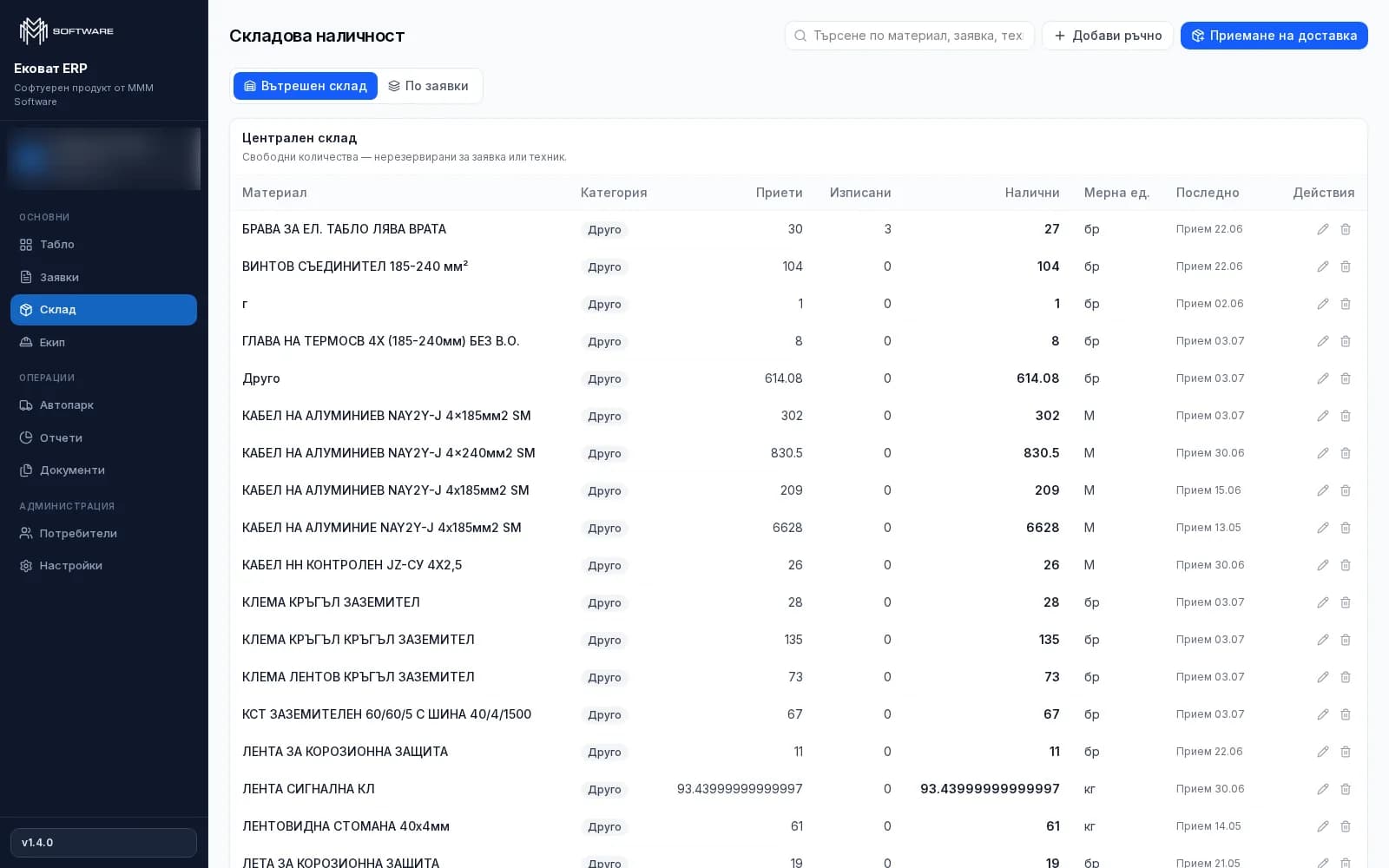Open Документи page
1389x868 pixels.
point(103,470)
